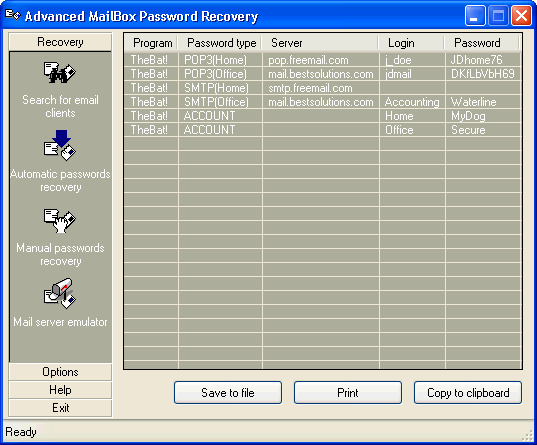Viewport: 537px width, 445px height.
Task: Sort by the Program column header
Action: (151, 43)
